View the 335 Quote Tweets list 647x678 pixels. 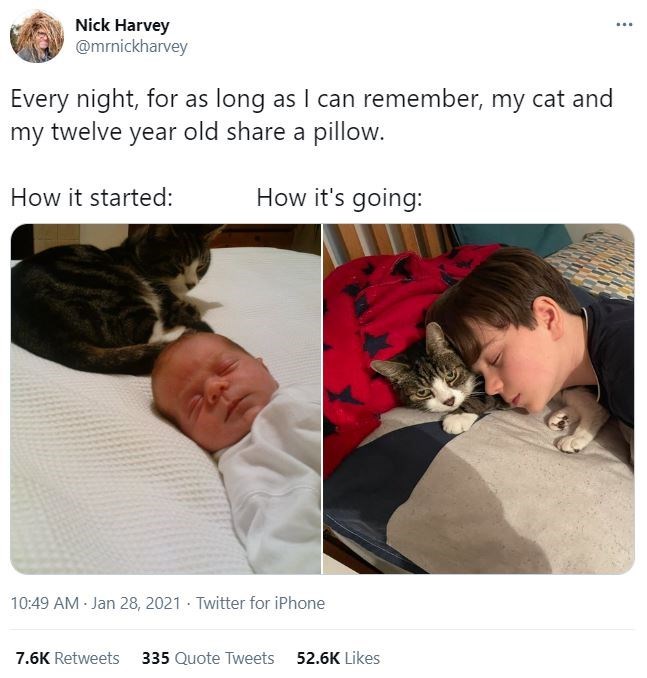tap(208, 658)
